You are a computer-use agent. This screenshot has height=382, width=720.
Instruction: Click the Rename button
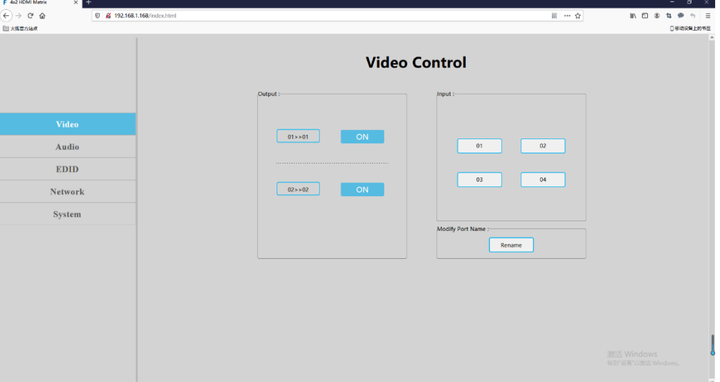click(511, 245)
